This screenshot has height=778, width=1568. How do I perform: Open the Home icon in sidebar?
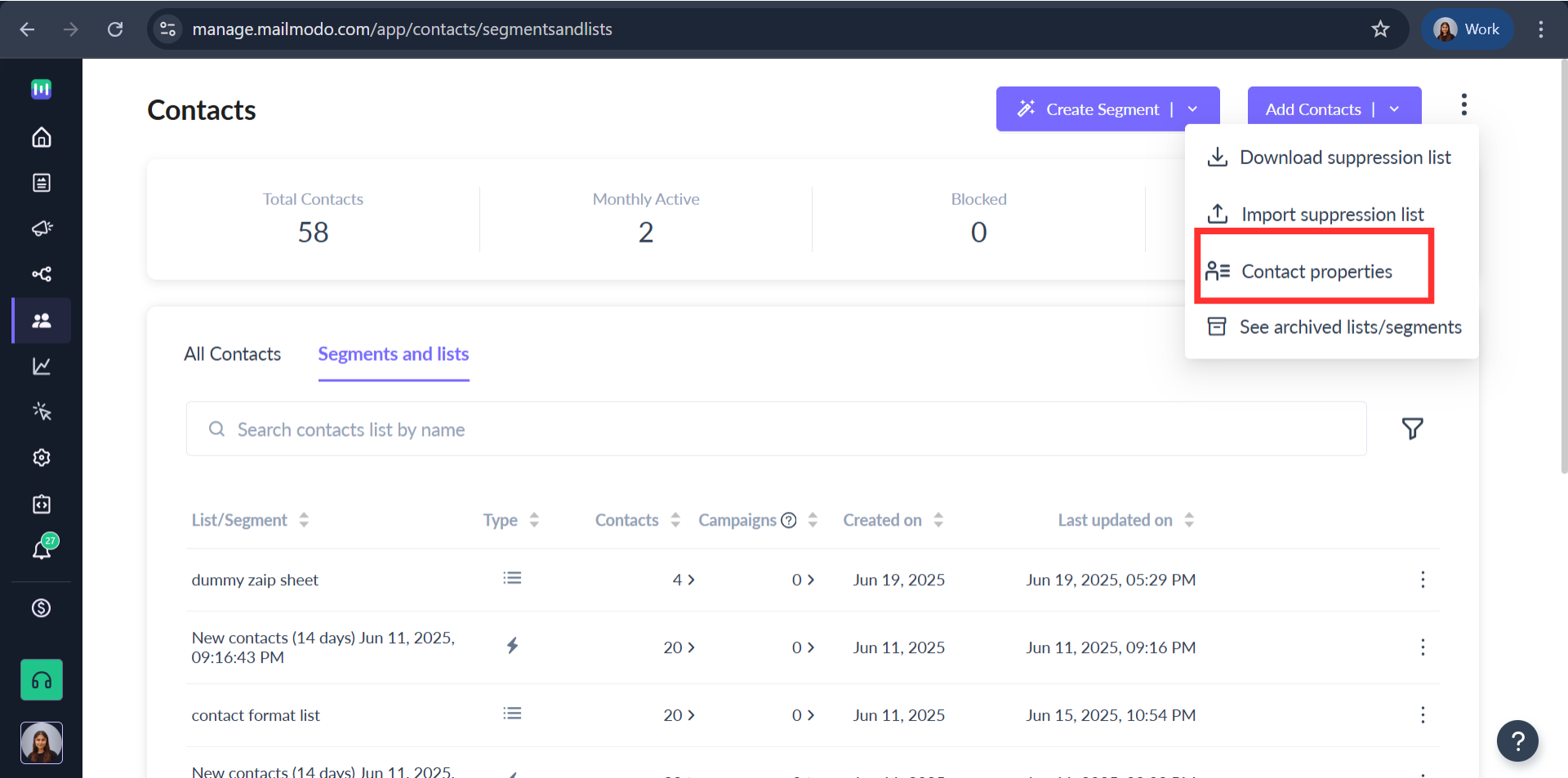tap(42, 137)
